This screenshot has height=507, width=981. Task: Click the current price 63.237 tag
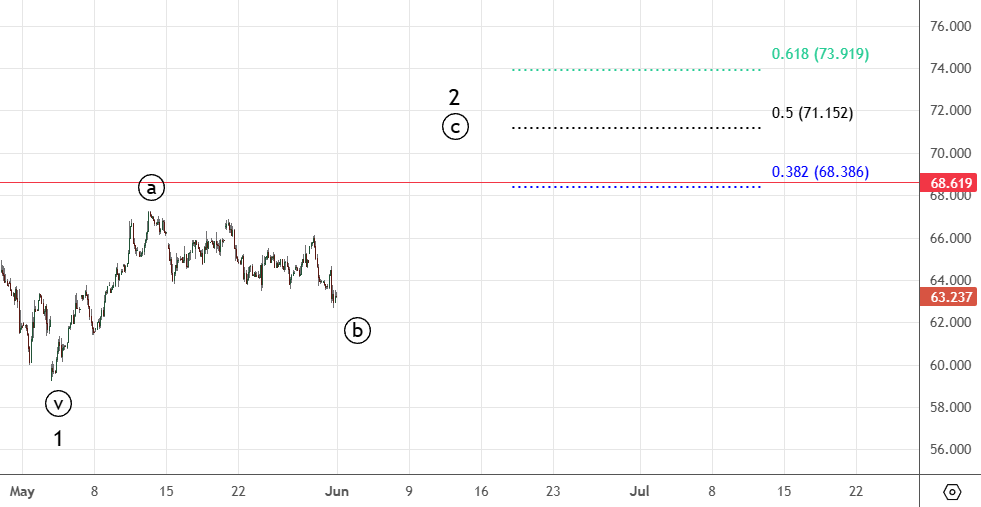[x=951, y=296]
